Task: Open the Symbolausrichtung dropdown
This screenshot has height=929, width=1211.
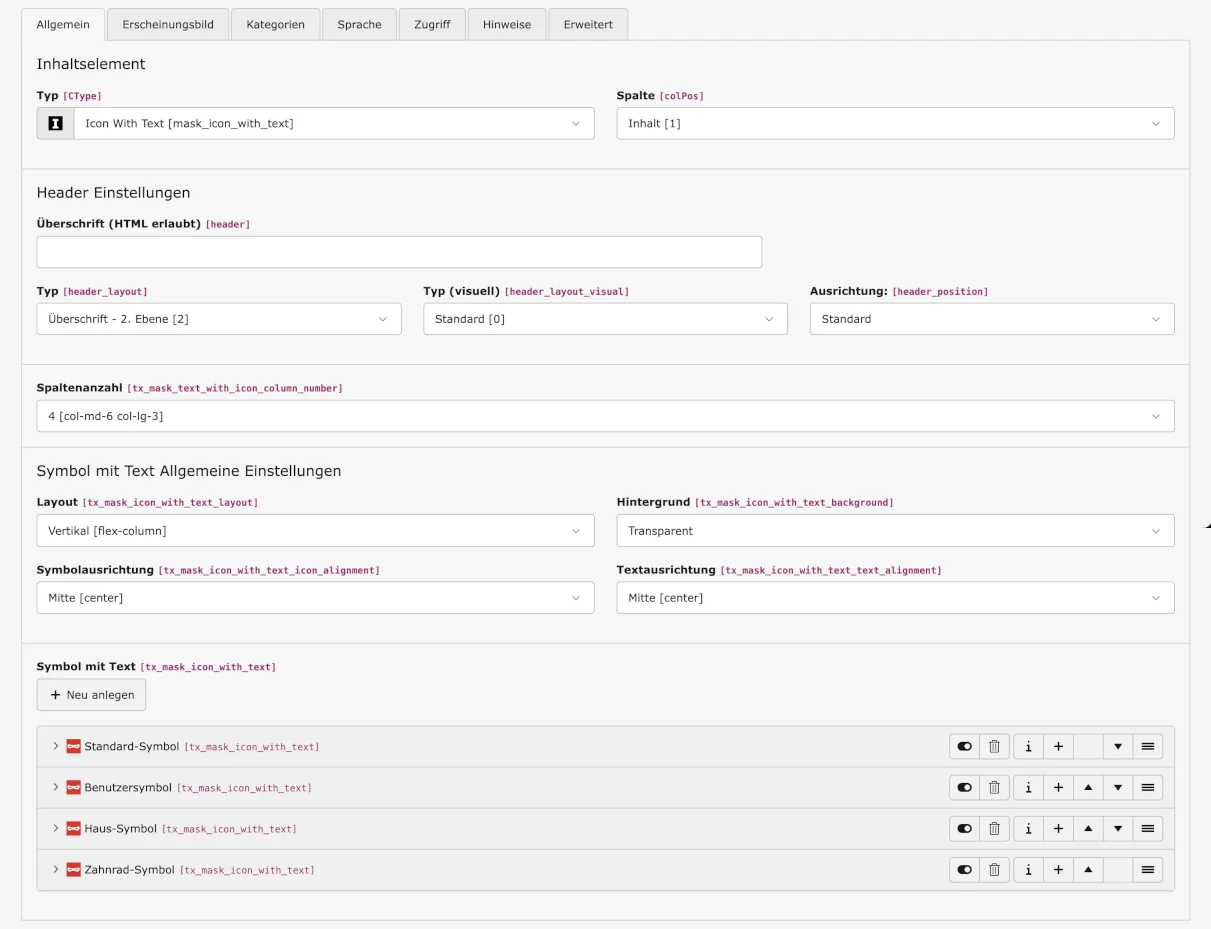Action: coord(316,597)
